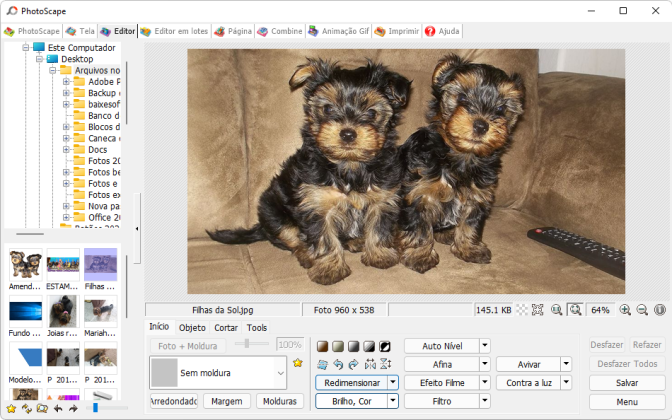Screen dimensions: 672x420
Task: Click the Salvar button
Action: [x=627, y=382]
